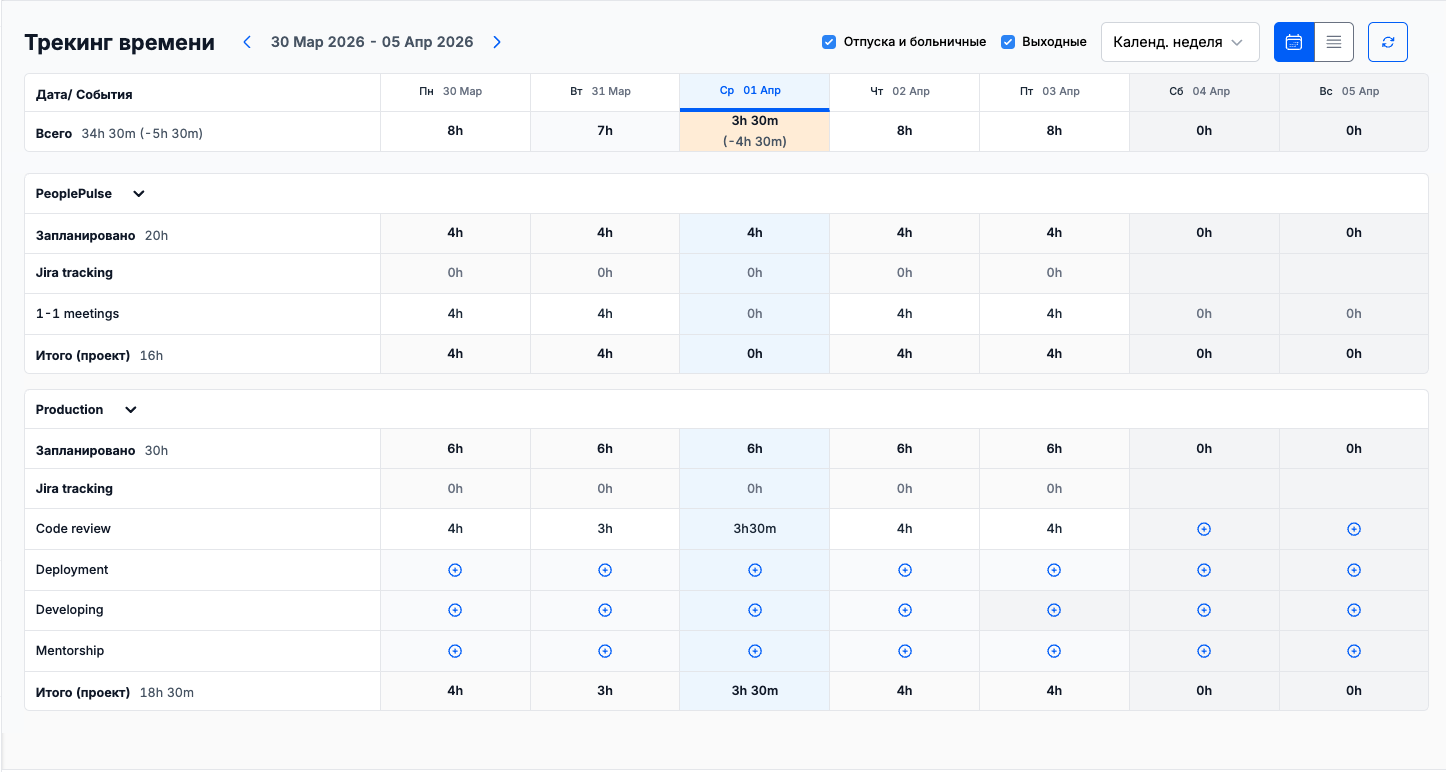Select the Пн 30 Мар column header
Image resolution: width=1446 pixels, height=772 pixels.
[x=455, y=91]
